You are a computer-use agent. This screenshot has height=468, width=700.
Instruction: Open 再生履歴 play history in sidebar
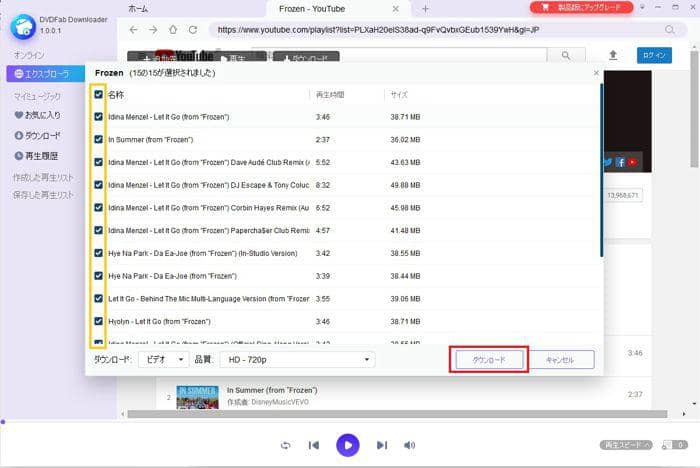[36, 156]
